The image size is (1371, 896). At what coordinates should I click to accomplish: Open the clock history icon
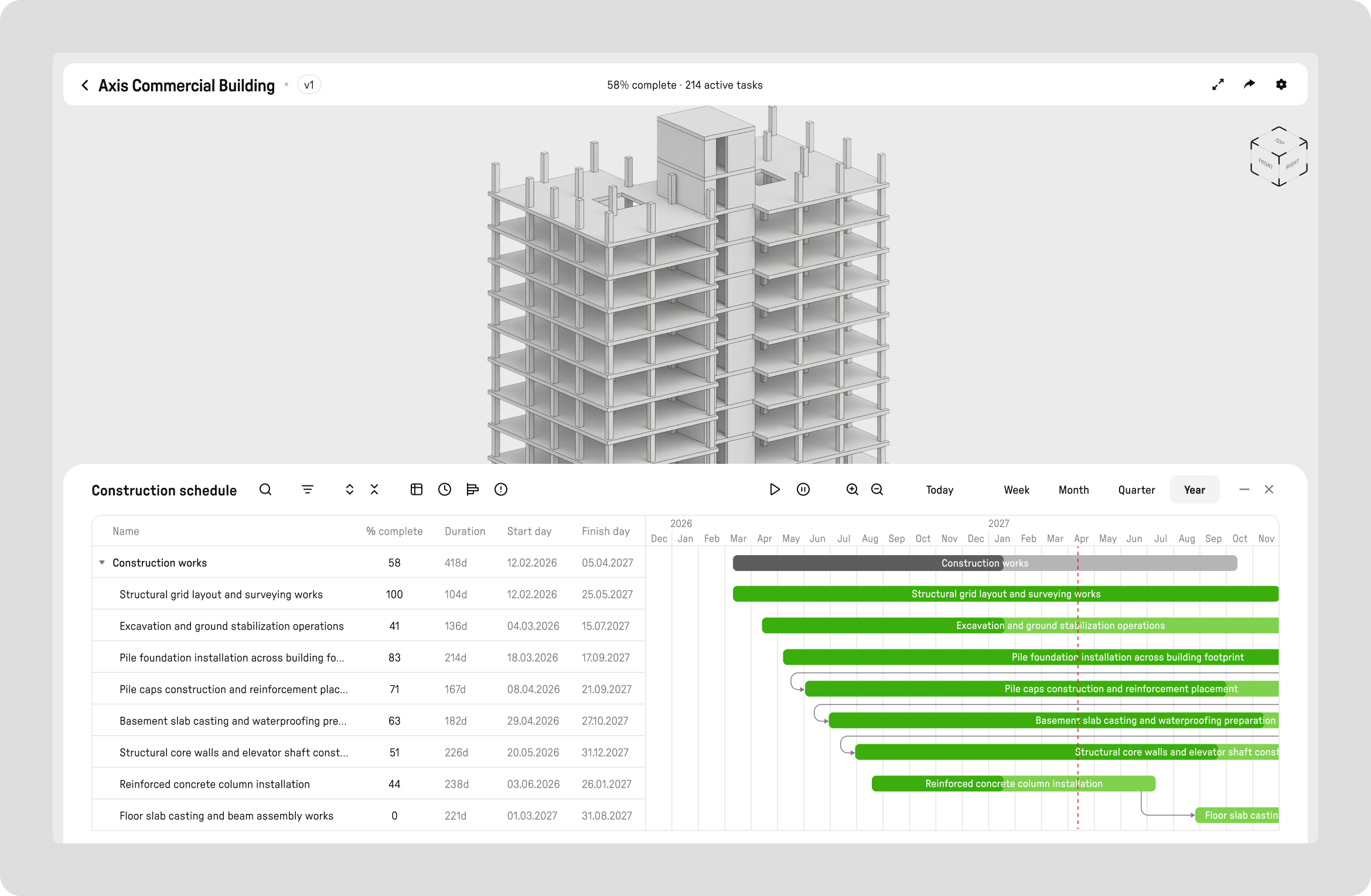coord(445,490)
